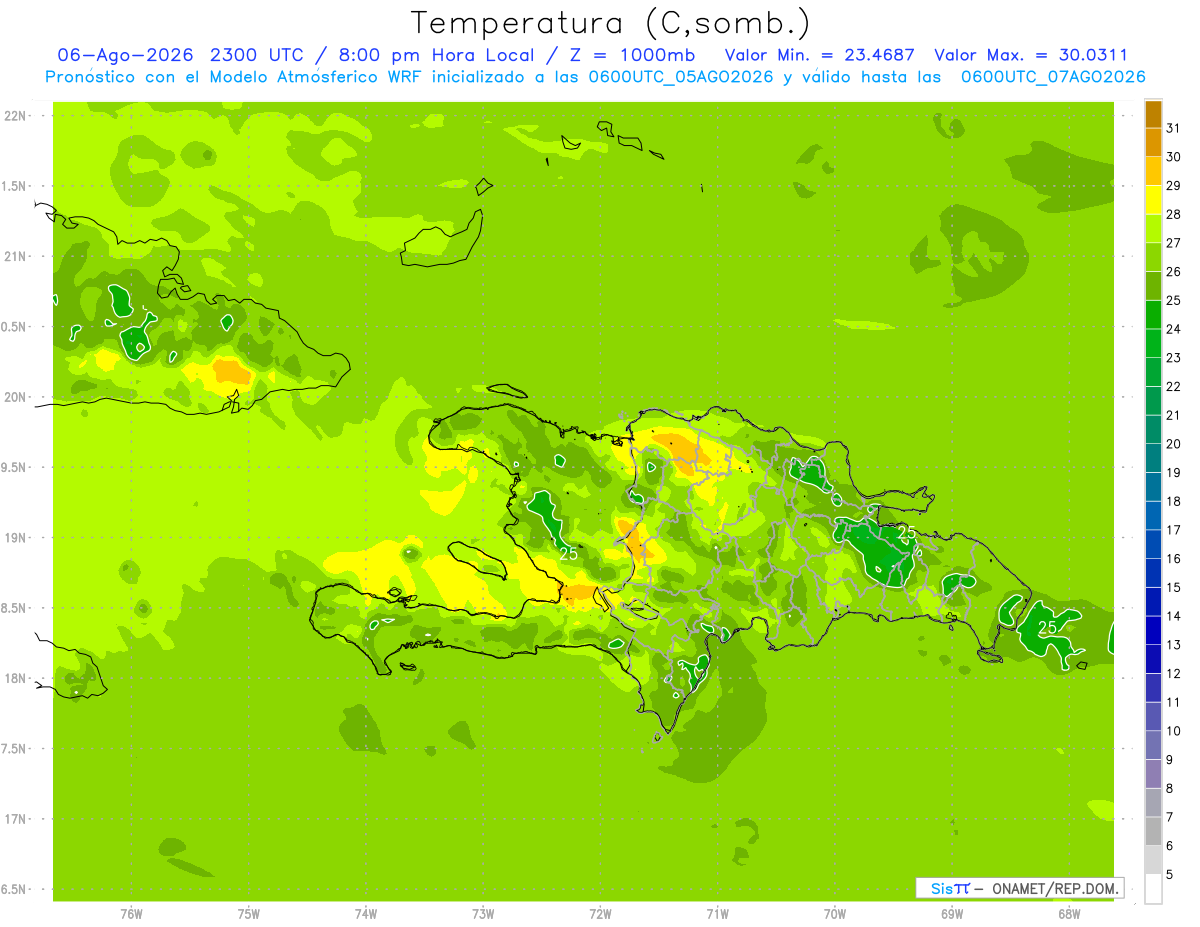Click the '19N' latitude axis label
This screenshot has width=1200, height=927.
[x=15, y=538]
